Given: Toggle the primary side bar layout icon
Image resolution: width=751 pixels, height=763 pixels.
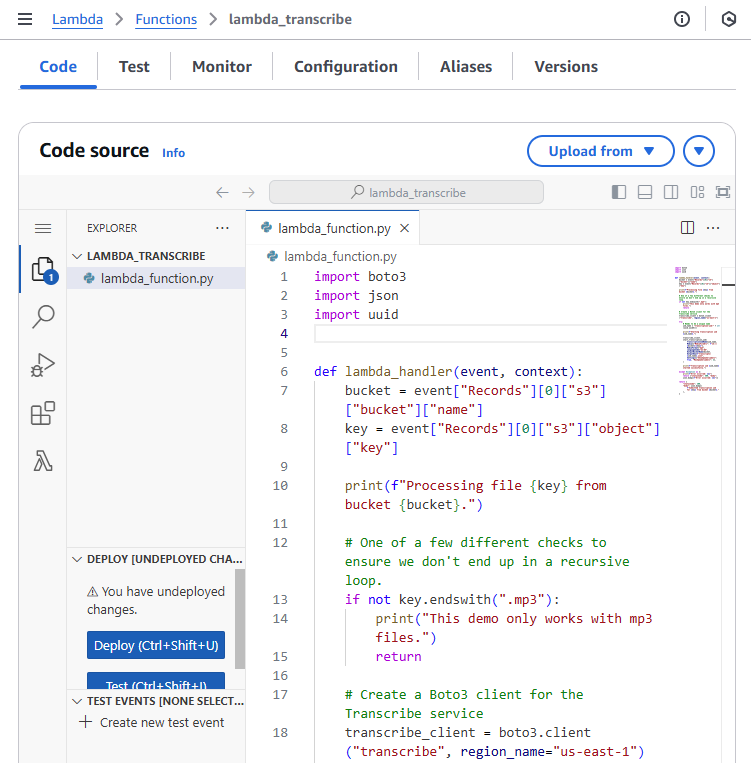Looking at the screenshot, I should pyautogui.click(x=619, y=192).
